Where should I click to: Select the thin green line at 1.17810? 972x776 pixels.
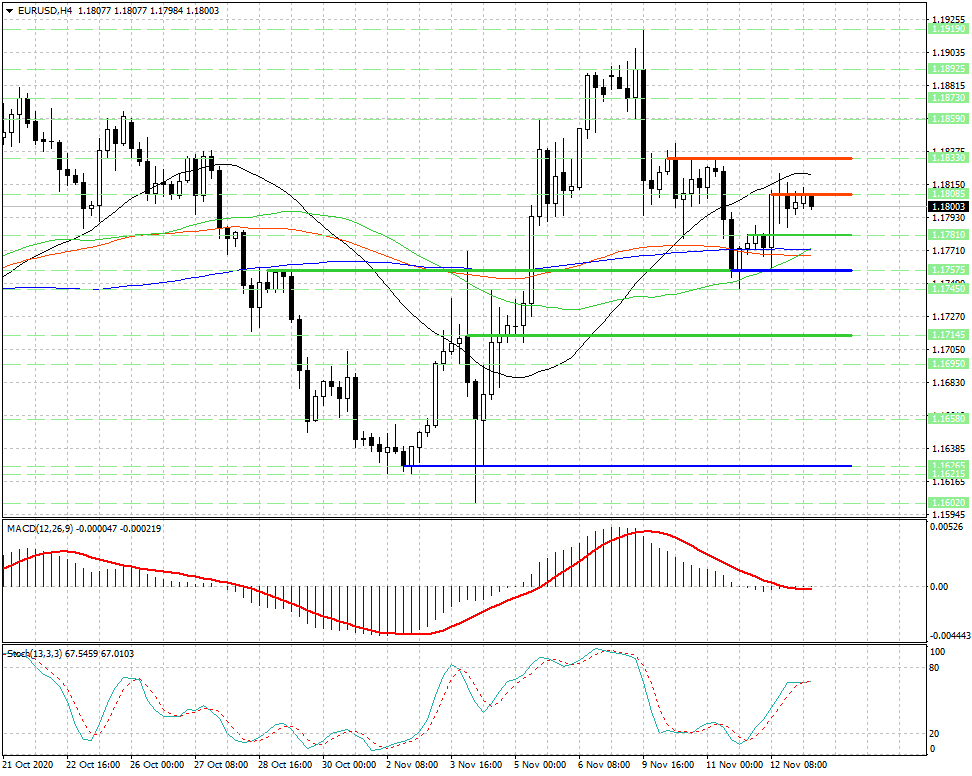tap(800, 235)
